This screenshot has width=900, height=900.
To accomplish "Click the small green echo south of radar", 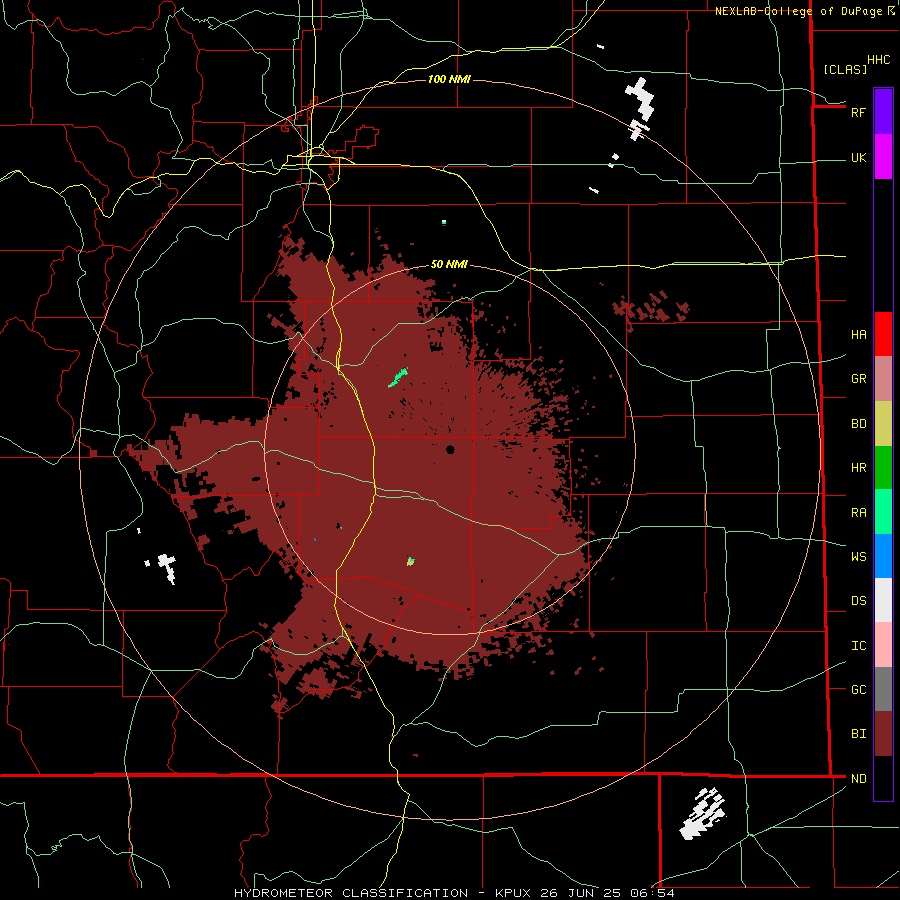I will pos(410,561).
